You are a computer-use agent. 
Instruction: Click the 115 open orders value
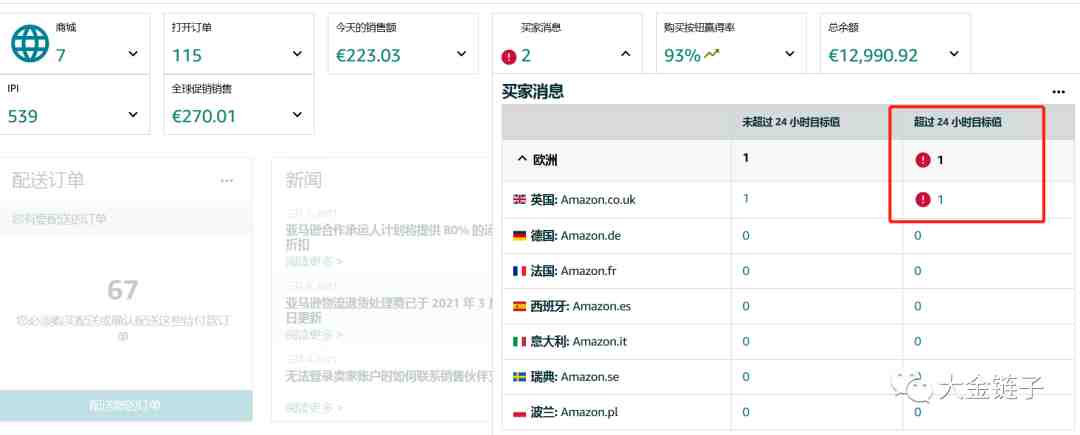point(187,56)
